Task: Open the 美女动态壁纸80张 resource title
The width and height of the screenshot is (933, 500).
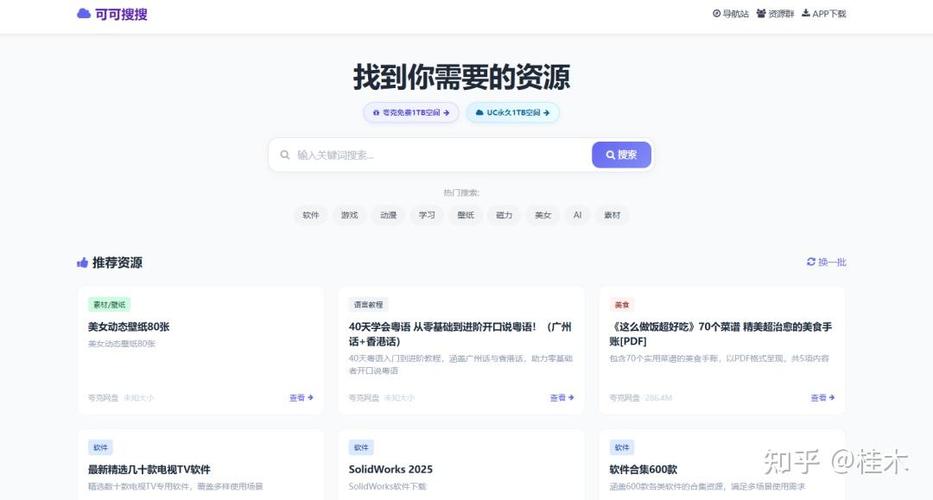Action: tap(129, 327)
